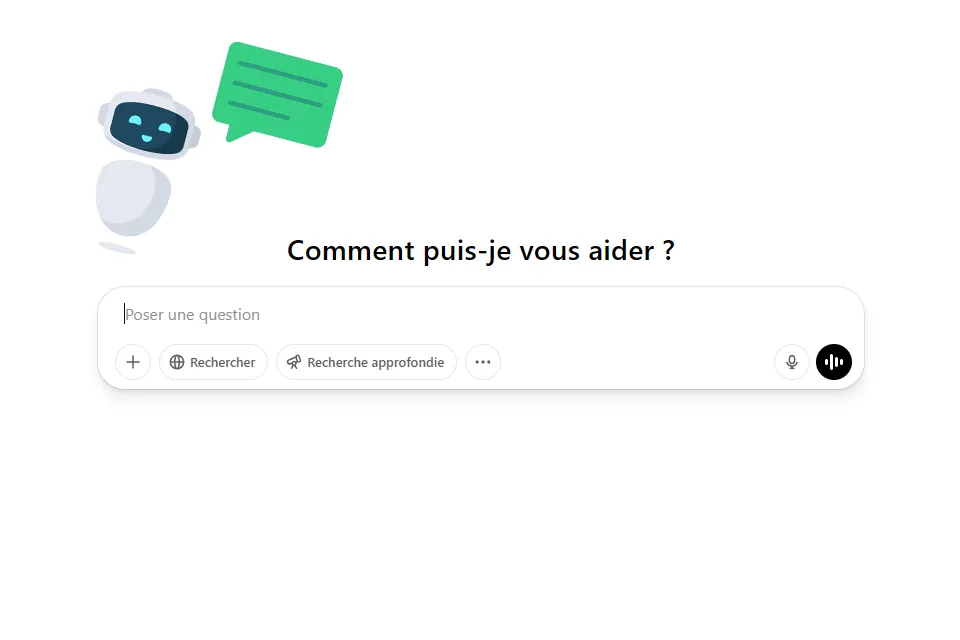Click empty composer area left of microphone
The height and width of the screenshot is (640, 960).
click(x=637, y=362)
